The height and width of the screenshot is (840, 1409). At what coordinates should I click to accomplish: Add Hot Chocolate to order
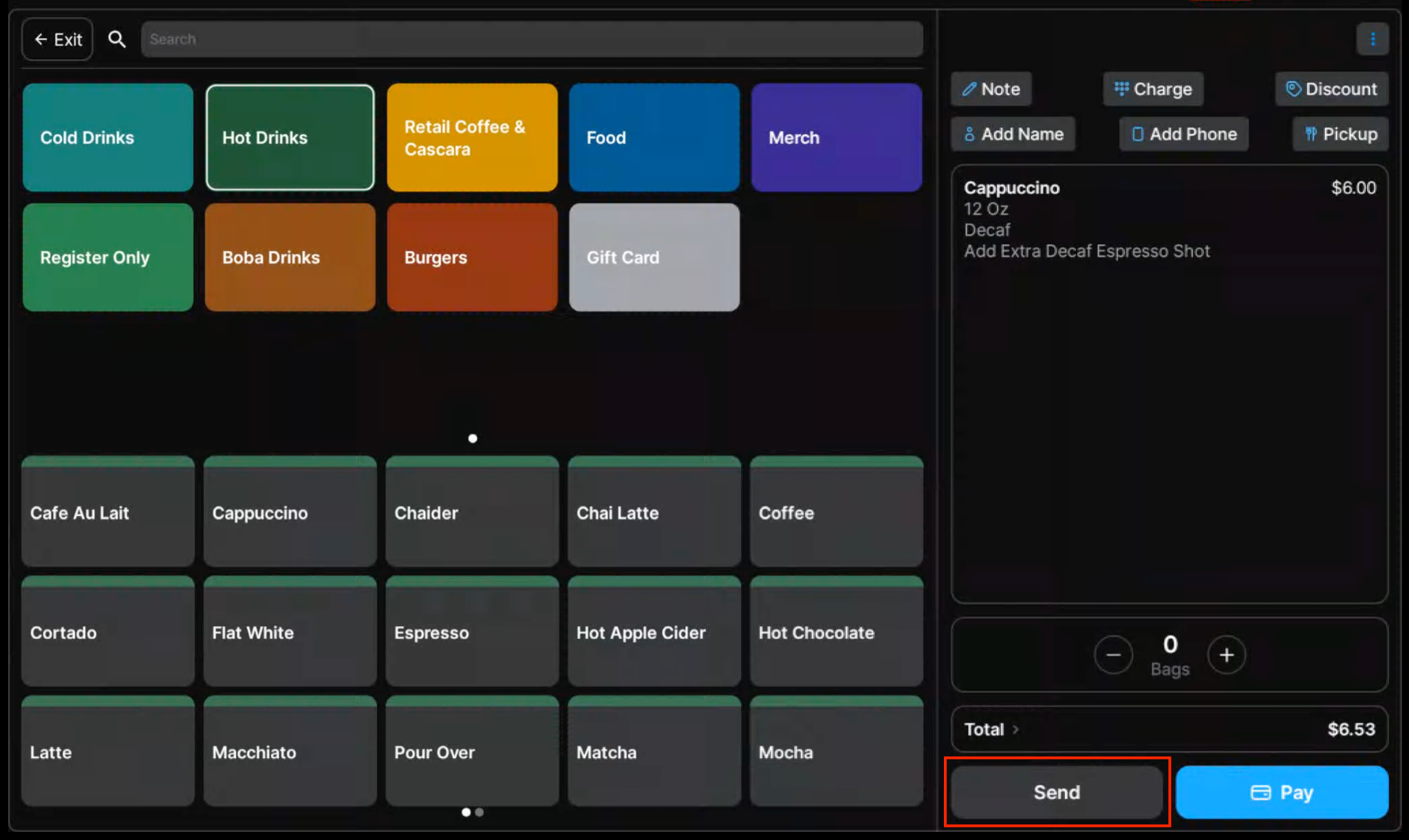click(x=837, y=632)
